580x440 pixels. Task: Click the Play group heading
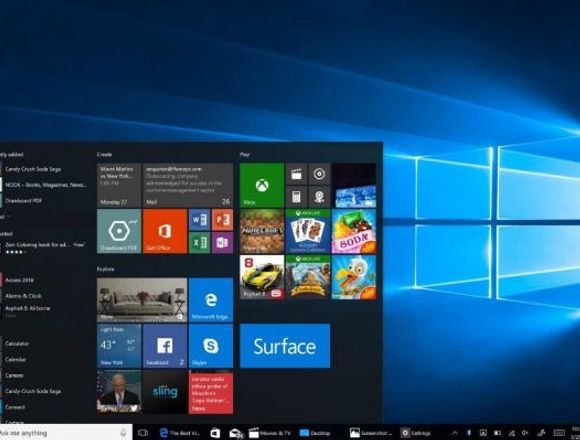pos(245,154)
